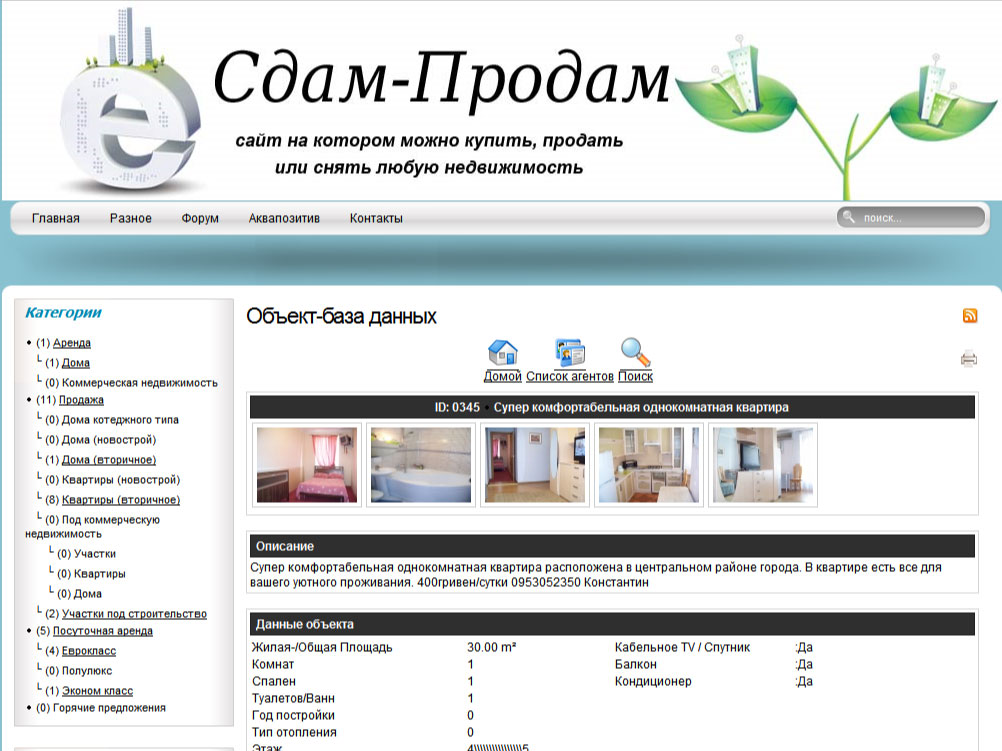Screen dimensions: 1002x751
Task: View the kitchen photo thumbnail
Action: pyautogui.click(x=649, y=463)
